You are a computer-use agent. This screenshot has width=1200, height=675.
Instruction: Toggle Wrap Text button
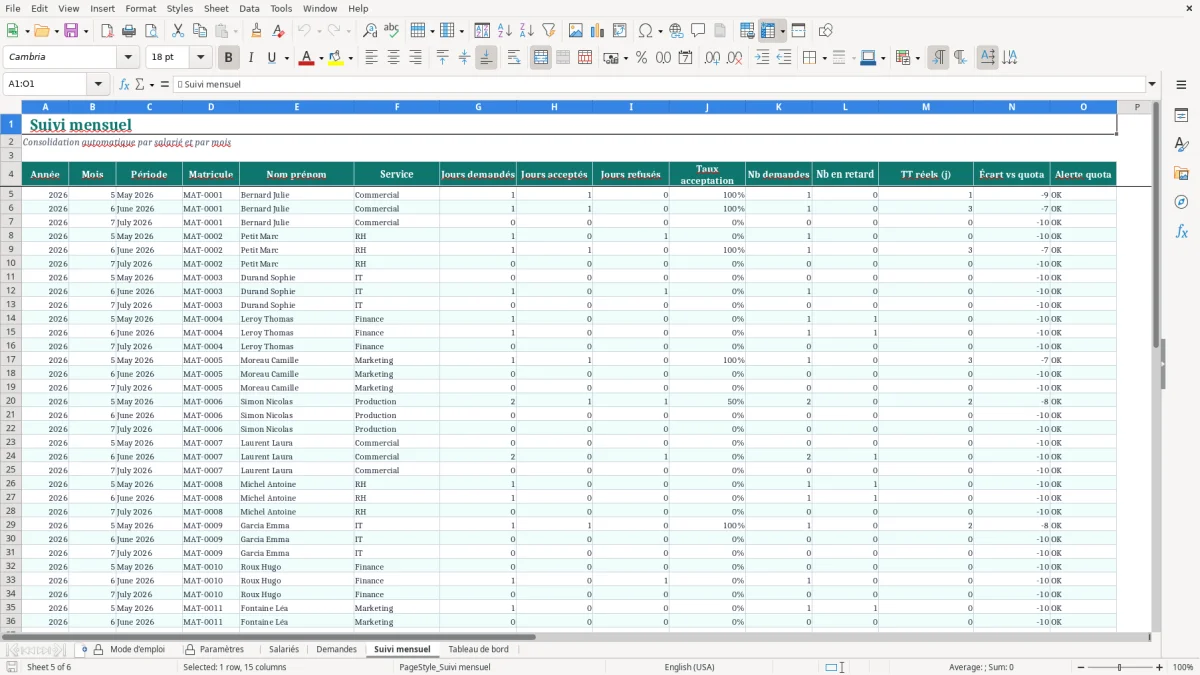[x=513, y=58]
